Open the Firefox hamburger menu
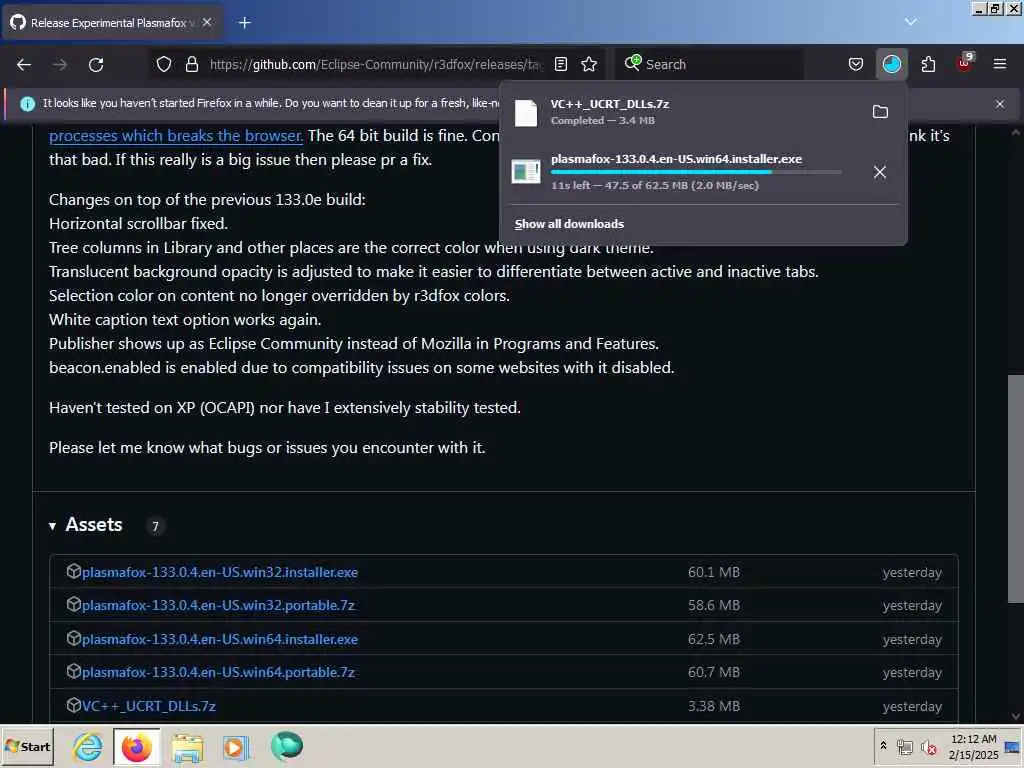This screenshot has width=1024, height=768. point(1000,64)
